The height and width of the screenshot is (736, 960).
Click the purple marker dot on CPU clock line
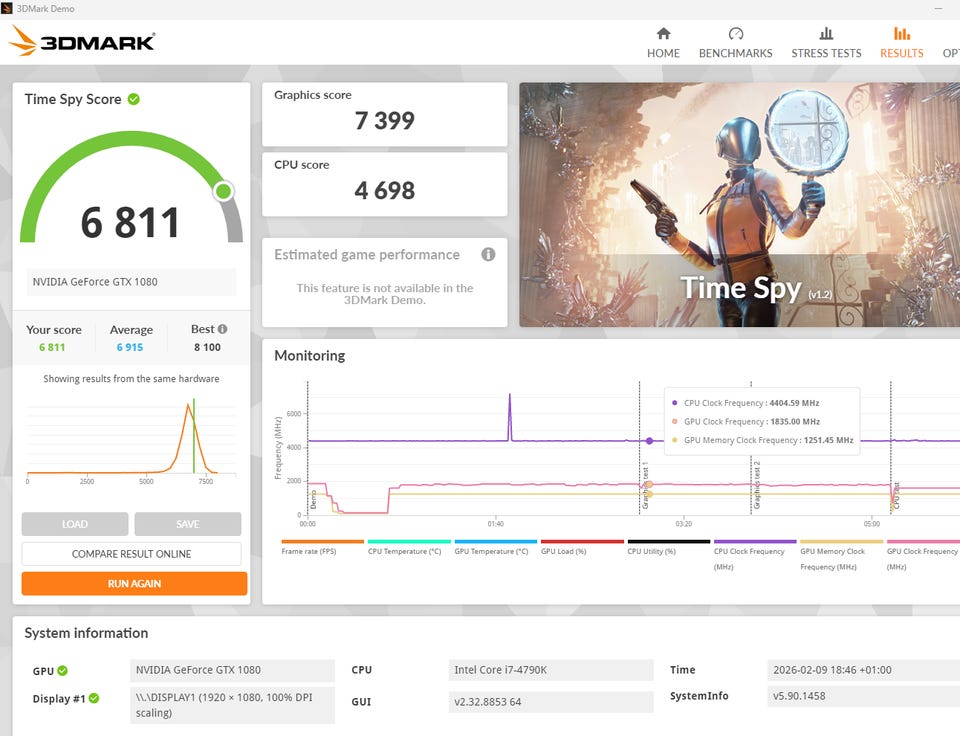[x=649, y=441]
